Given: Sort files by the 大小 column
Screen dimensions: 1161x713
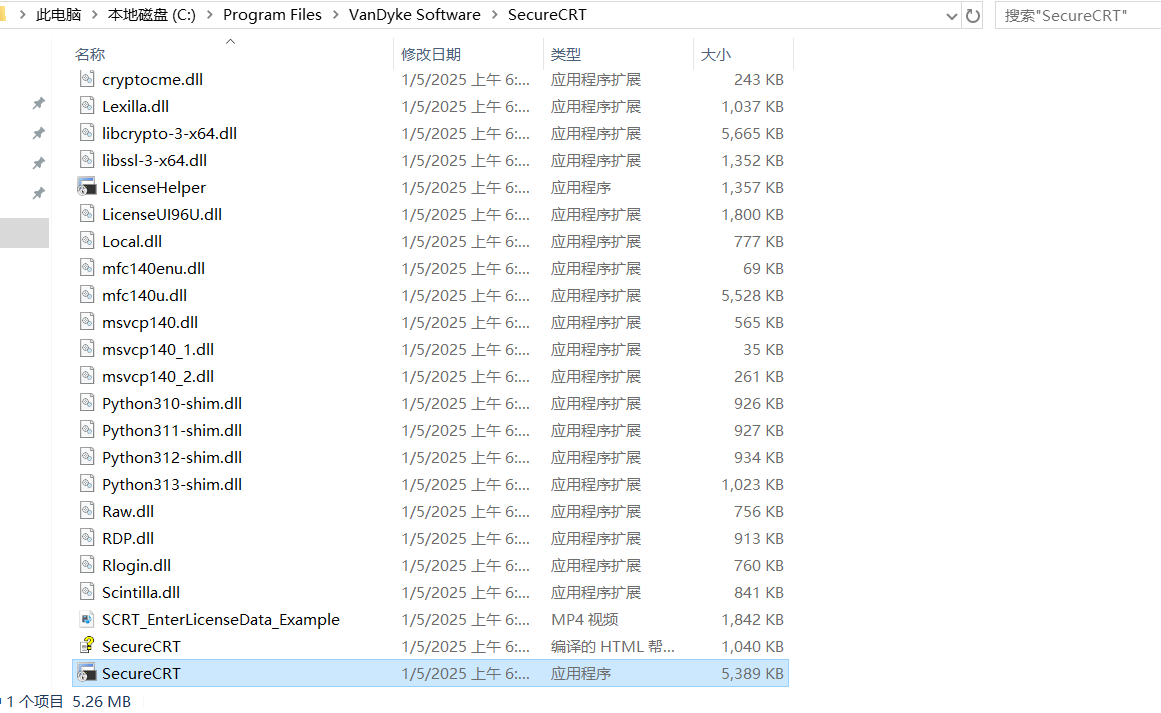Looking at the screenshot, I should point(716,54).
